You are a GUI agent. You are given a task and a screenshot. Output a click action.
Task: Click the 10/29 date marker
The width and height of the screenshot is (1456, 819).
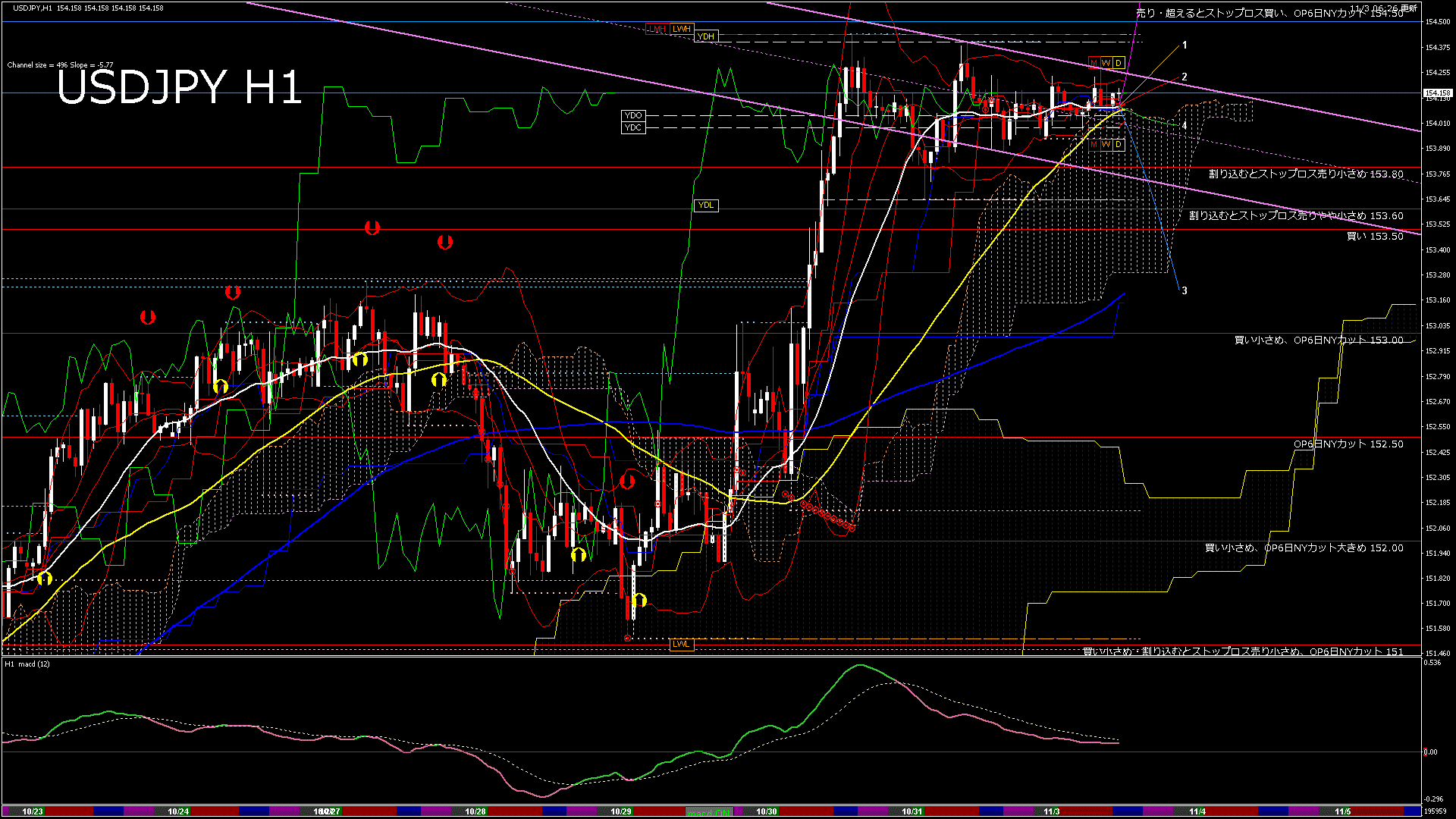coord(621,811)
